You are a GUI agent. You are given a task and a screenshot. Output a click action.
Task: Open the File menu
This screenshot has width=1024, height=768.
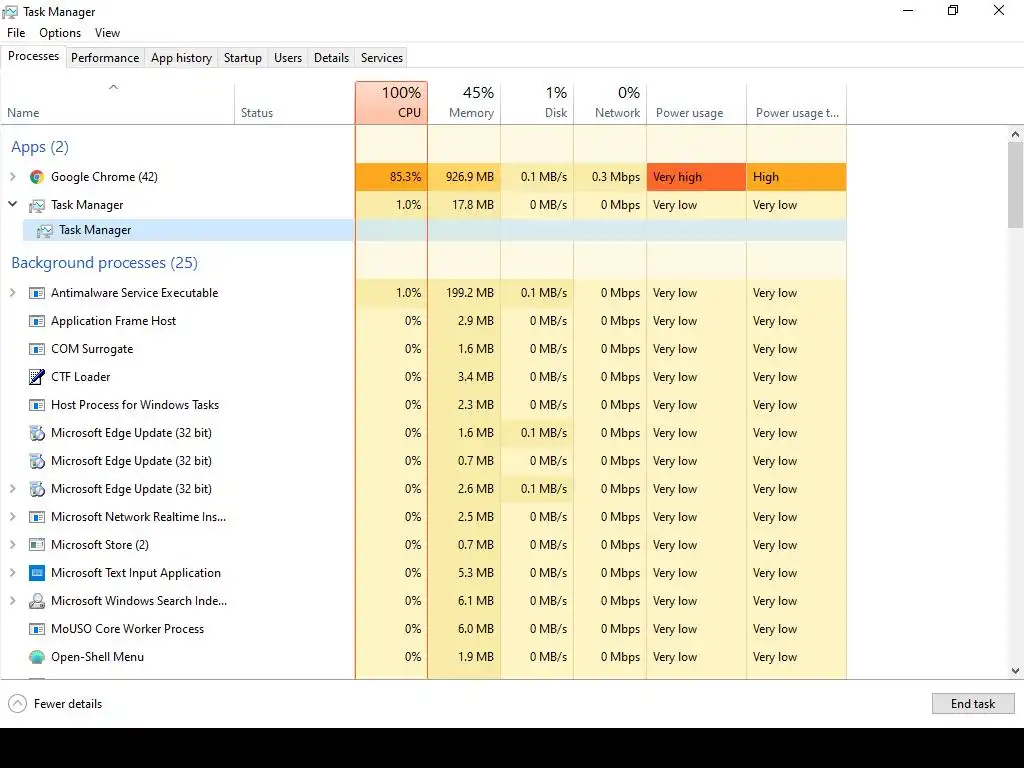click(x=16, y=33)
